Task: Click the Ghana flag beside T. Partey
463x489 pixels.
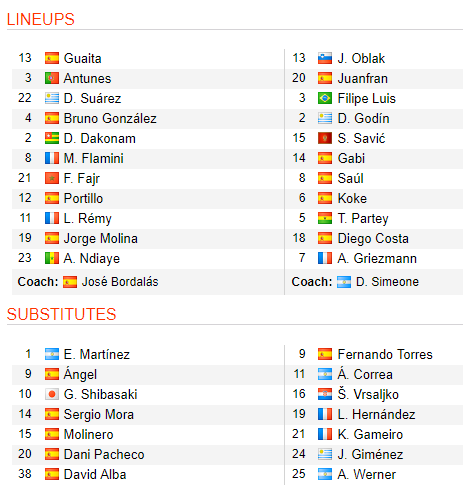Action: pos(325,218)
